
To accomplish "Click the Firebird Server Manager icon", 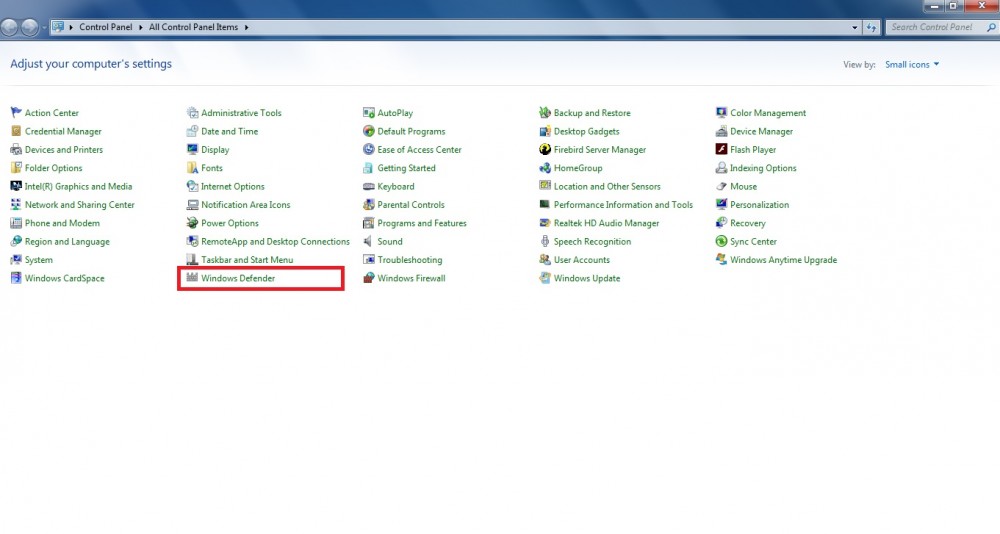I will [x=545, y=150].
